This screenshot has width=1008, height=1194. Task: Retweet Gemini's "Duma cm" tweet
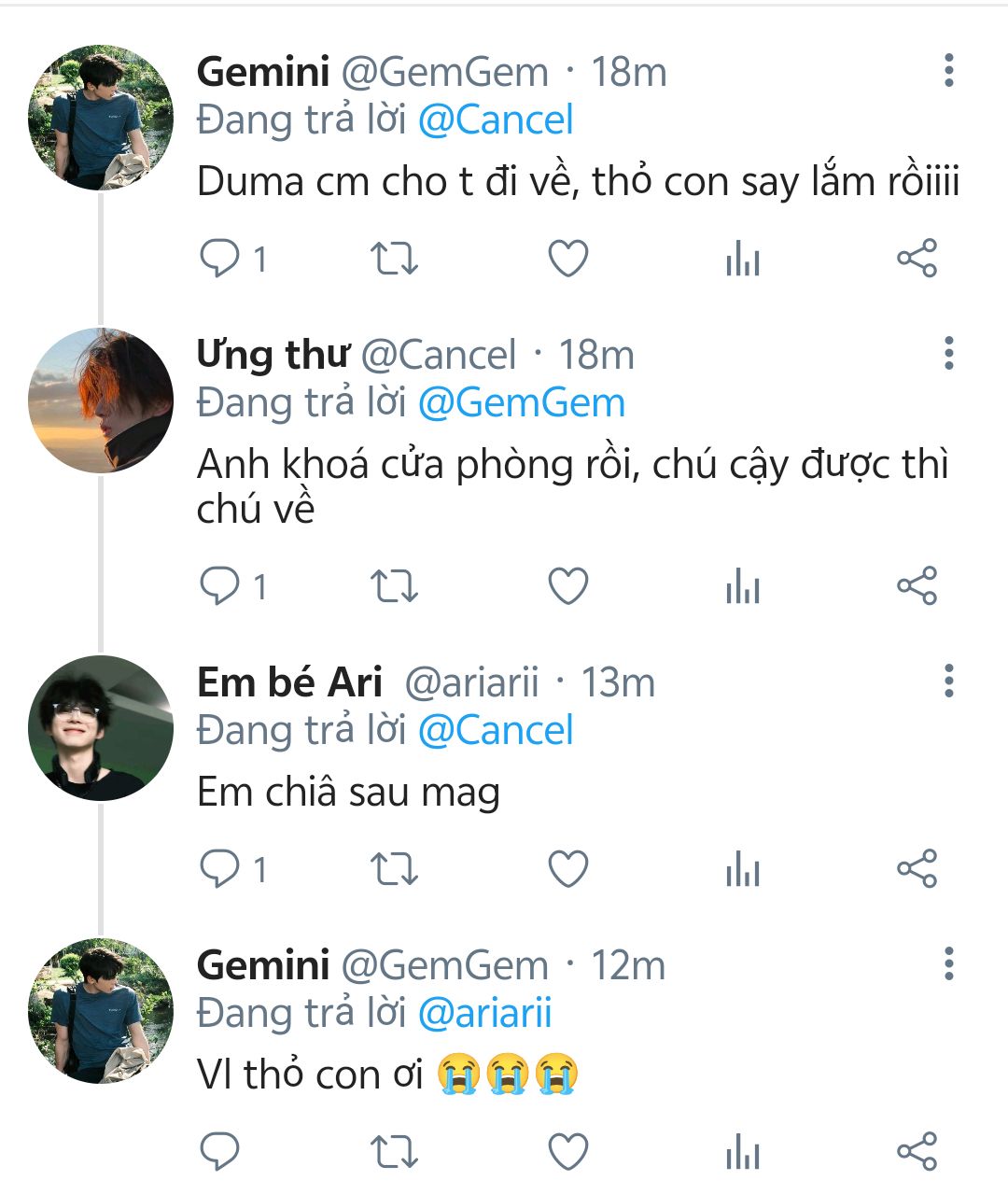(394, 259)
